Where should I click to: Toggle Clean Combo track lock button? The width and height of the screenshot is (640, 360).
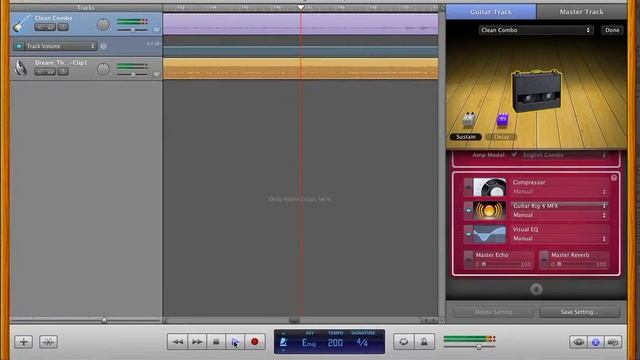(x=63, y=27)
